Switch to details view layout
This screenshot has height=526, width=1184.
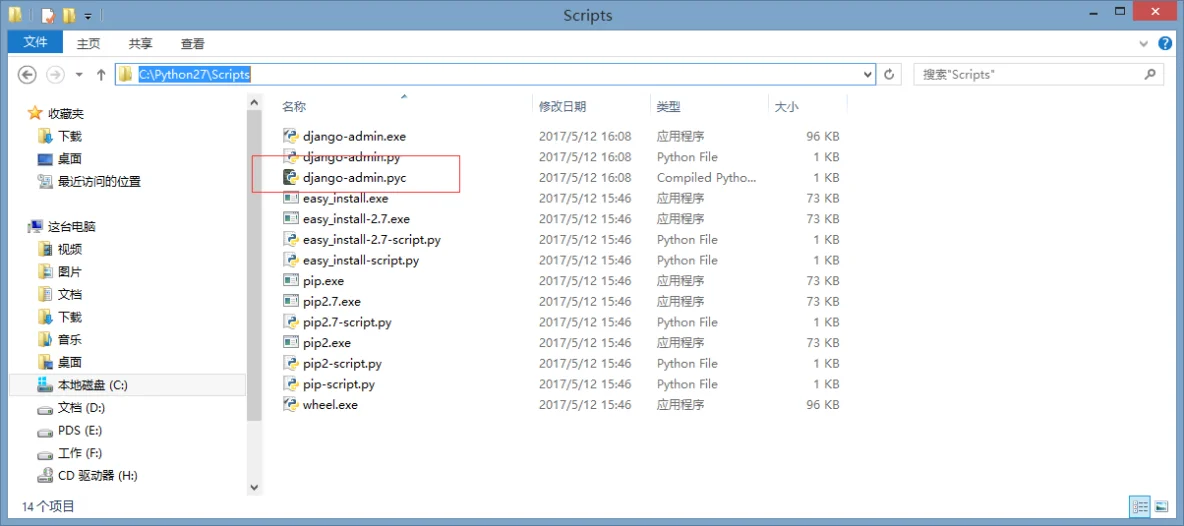pyautogui.click(x=1140, y=506)
